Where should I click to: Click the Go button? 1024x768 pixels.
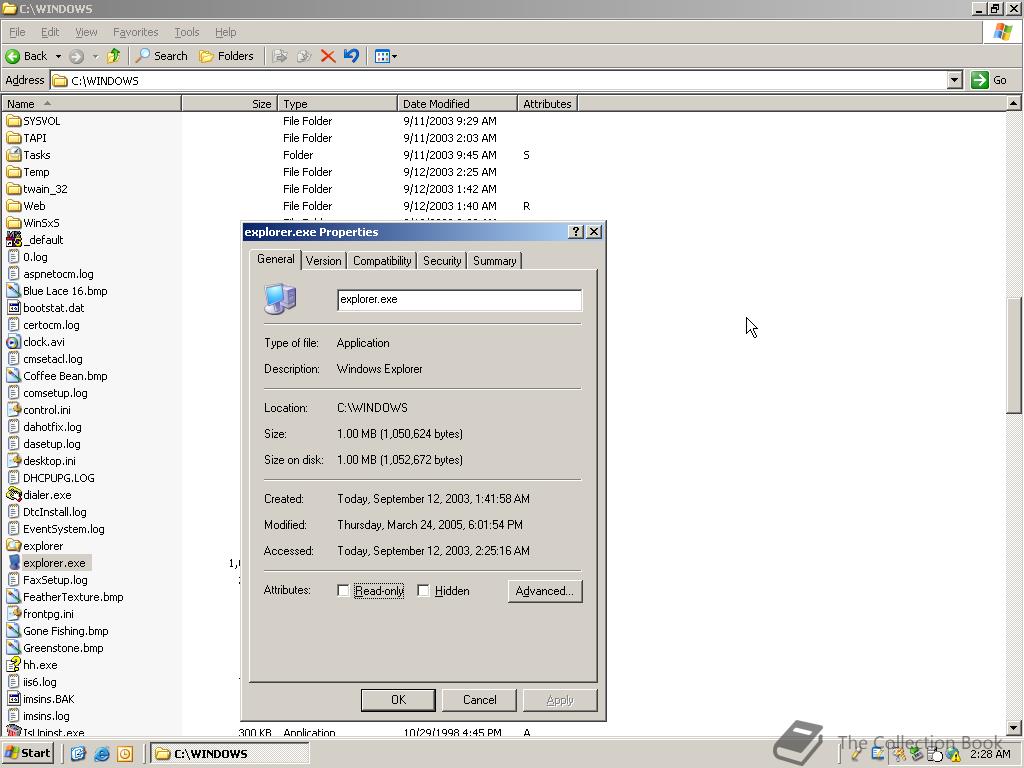pos(989,80)
